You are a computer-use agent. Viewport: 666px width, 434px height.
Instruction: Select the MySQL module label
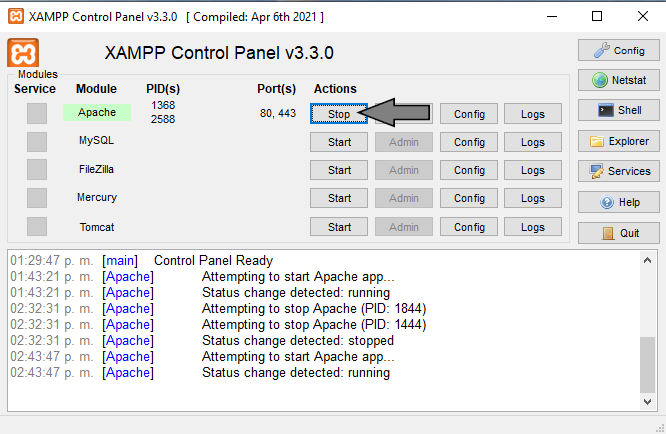[96, 140]
